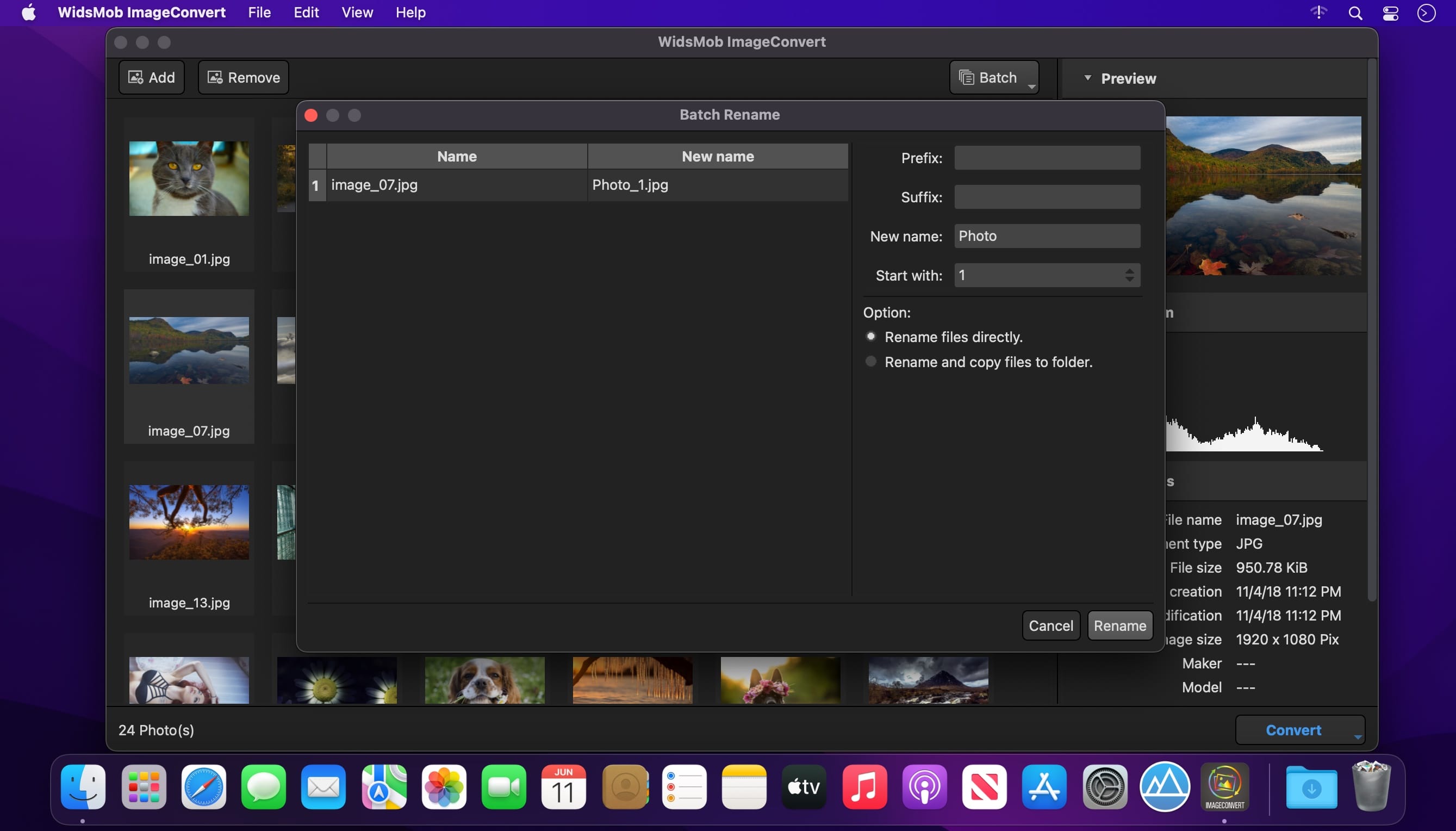Click the Add images button
1456x831 pixels.
151,77
